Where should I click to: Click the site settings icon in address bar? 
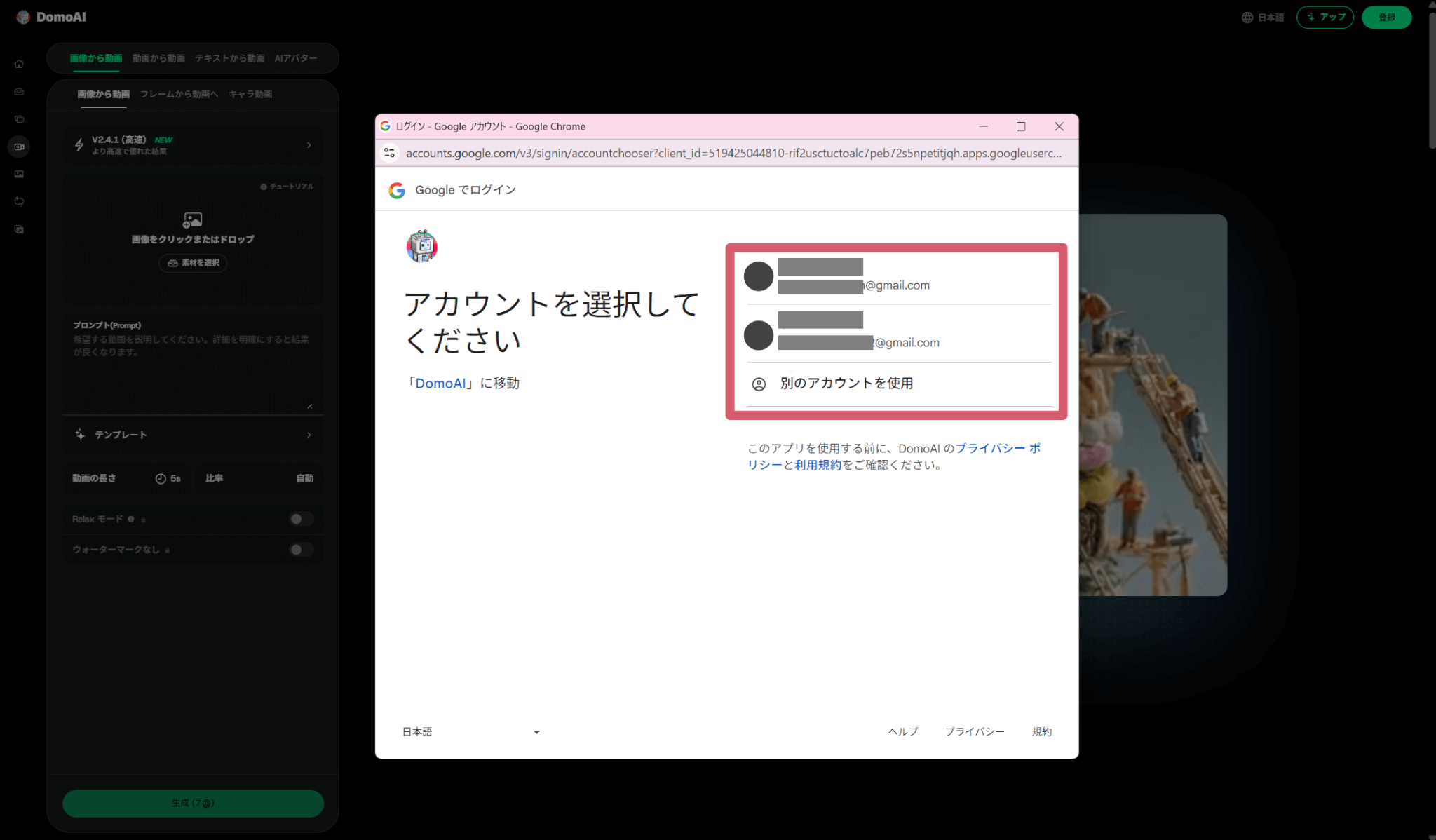(390, 153)
